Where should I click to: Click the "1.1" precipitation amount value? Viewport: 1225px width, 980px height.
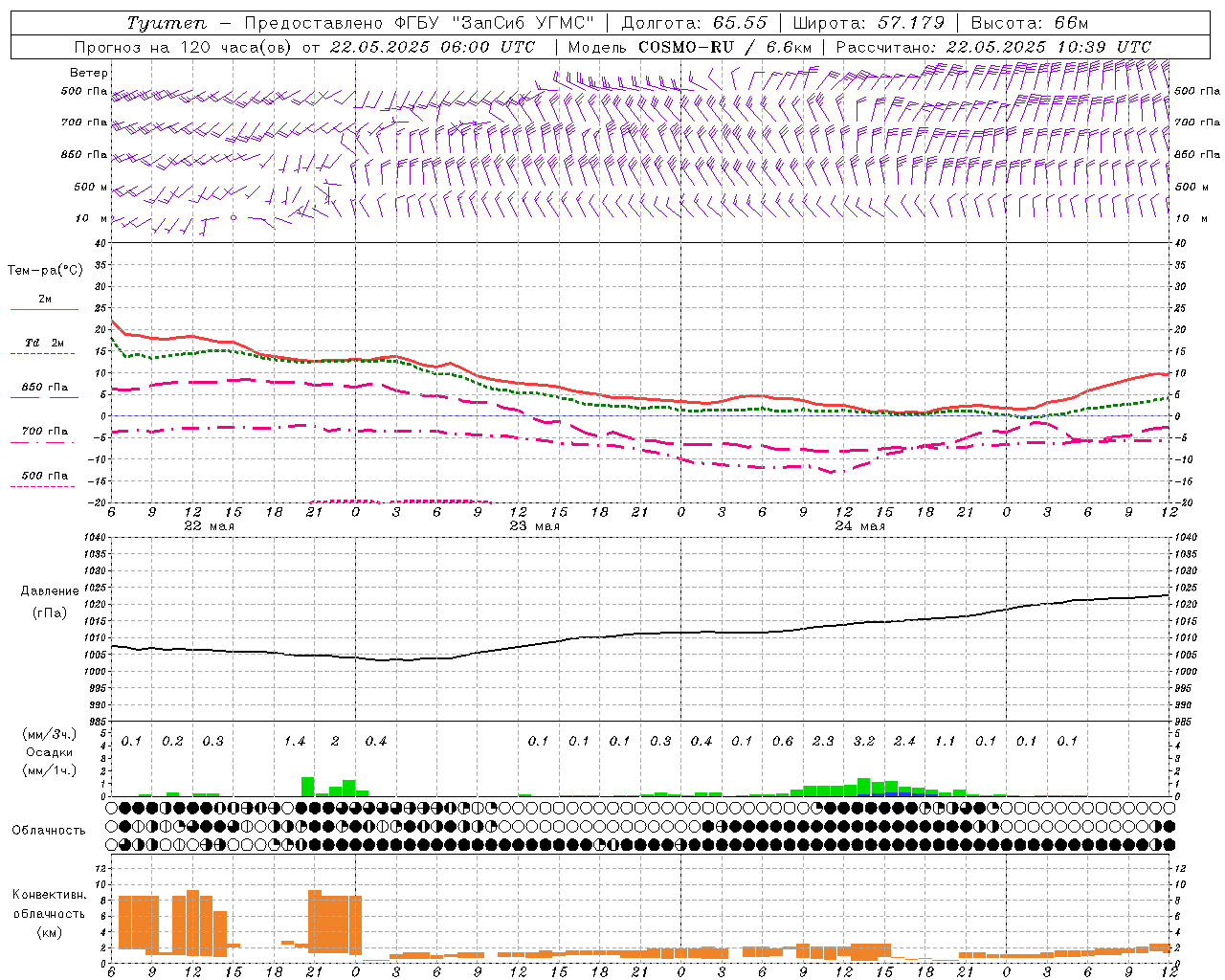point(946,742)
